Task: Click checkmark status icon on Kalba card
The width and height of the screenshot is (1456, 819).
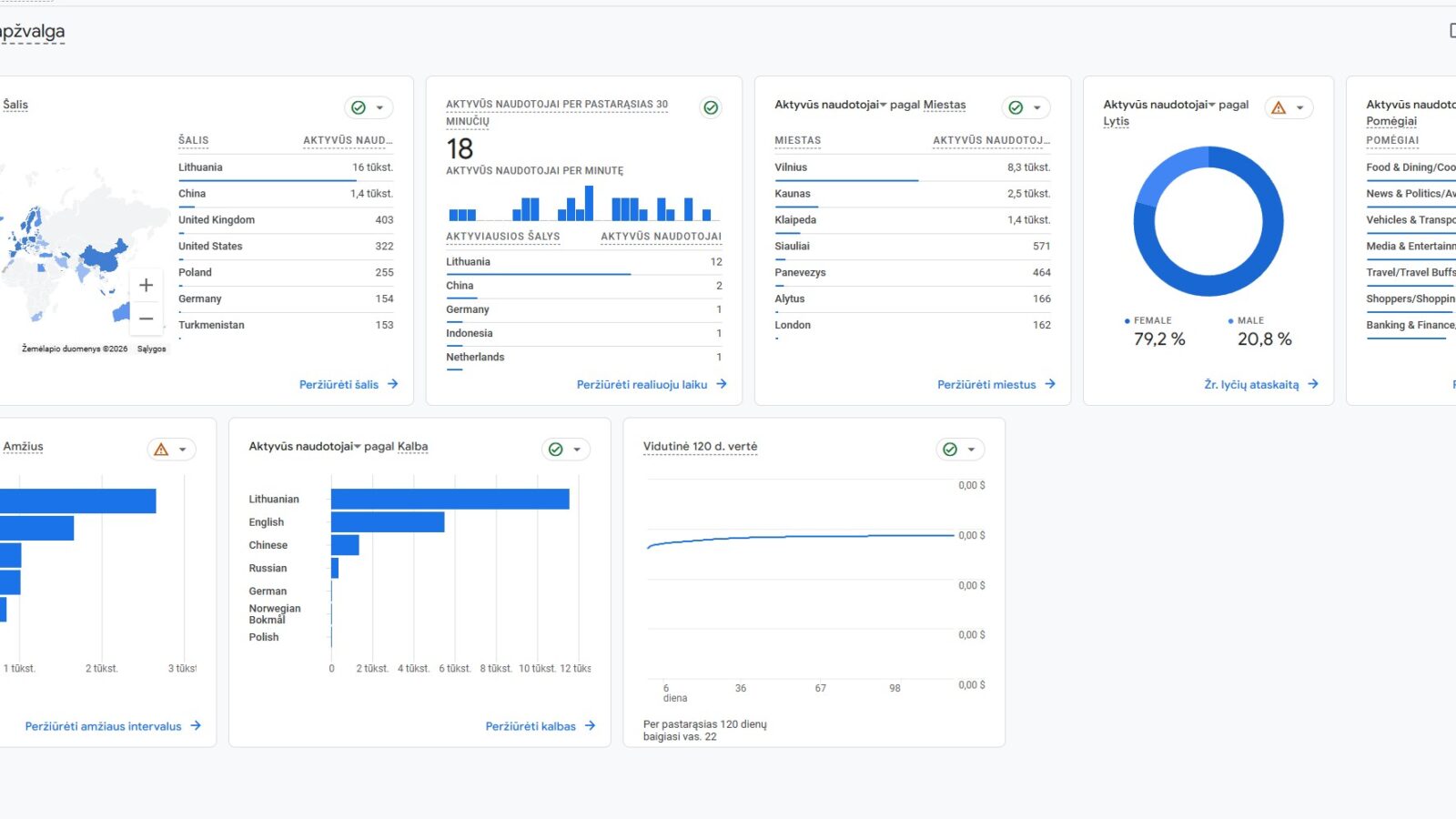Action: (555, 450)
